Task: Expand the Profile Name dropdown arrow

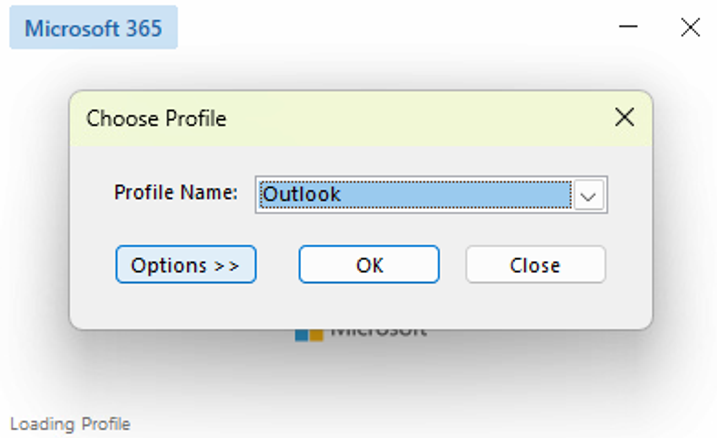Action: (588, 195)
